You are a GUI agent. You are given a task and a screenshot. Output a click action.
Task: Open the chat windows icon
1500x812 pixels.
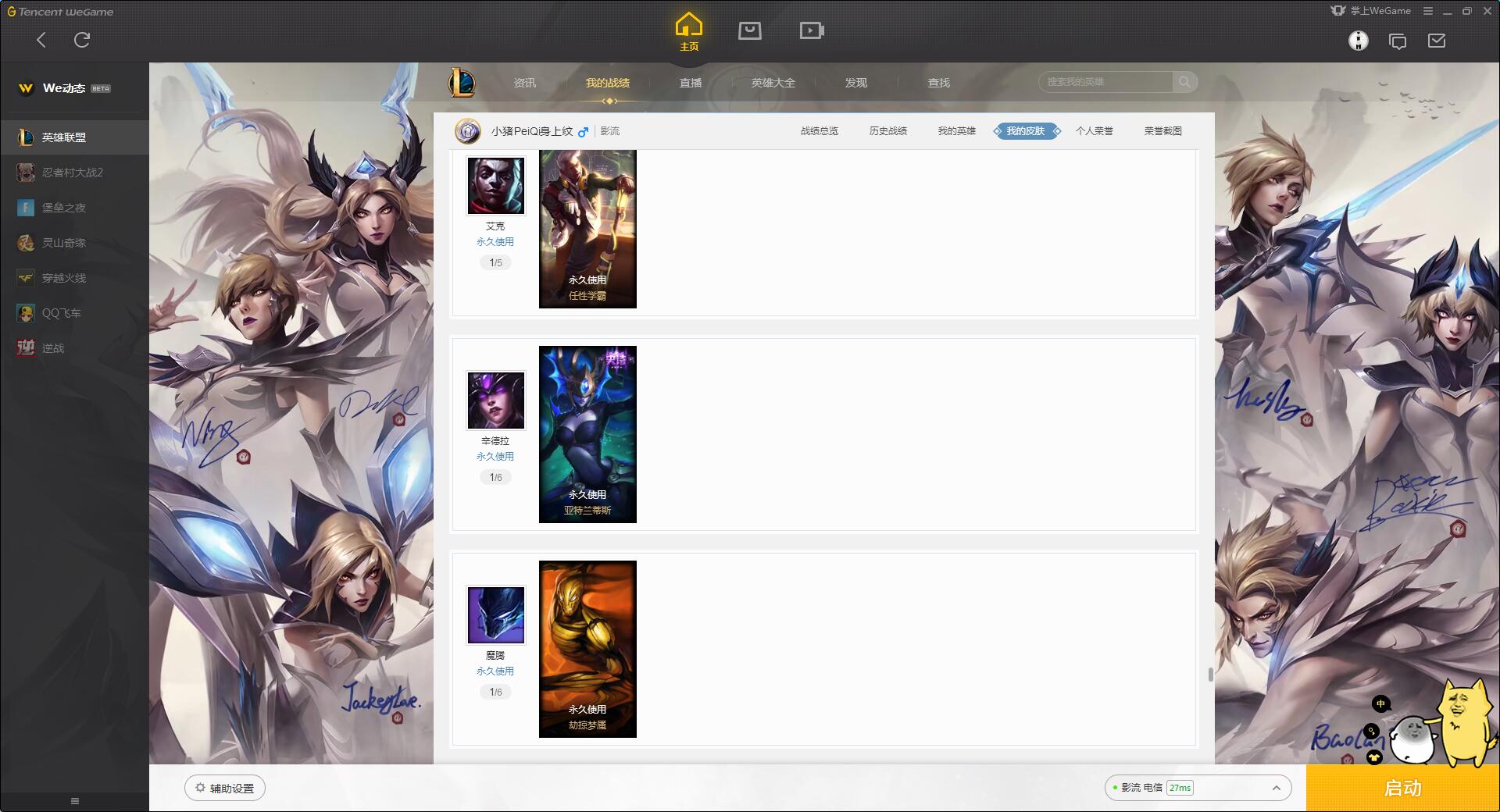1398,41
